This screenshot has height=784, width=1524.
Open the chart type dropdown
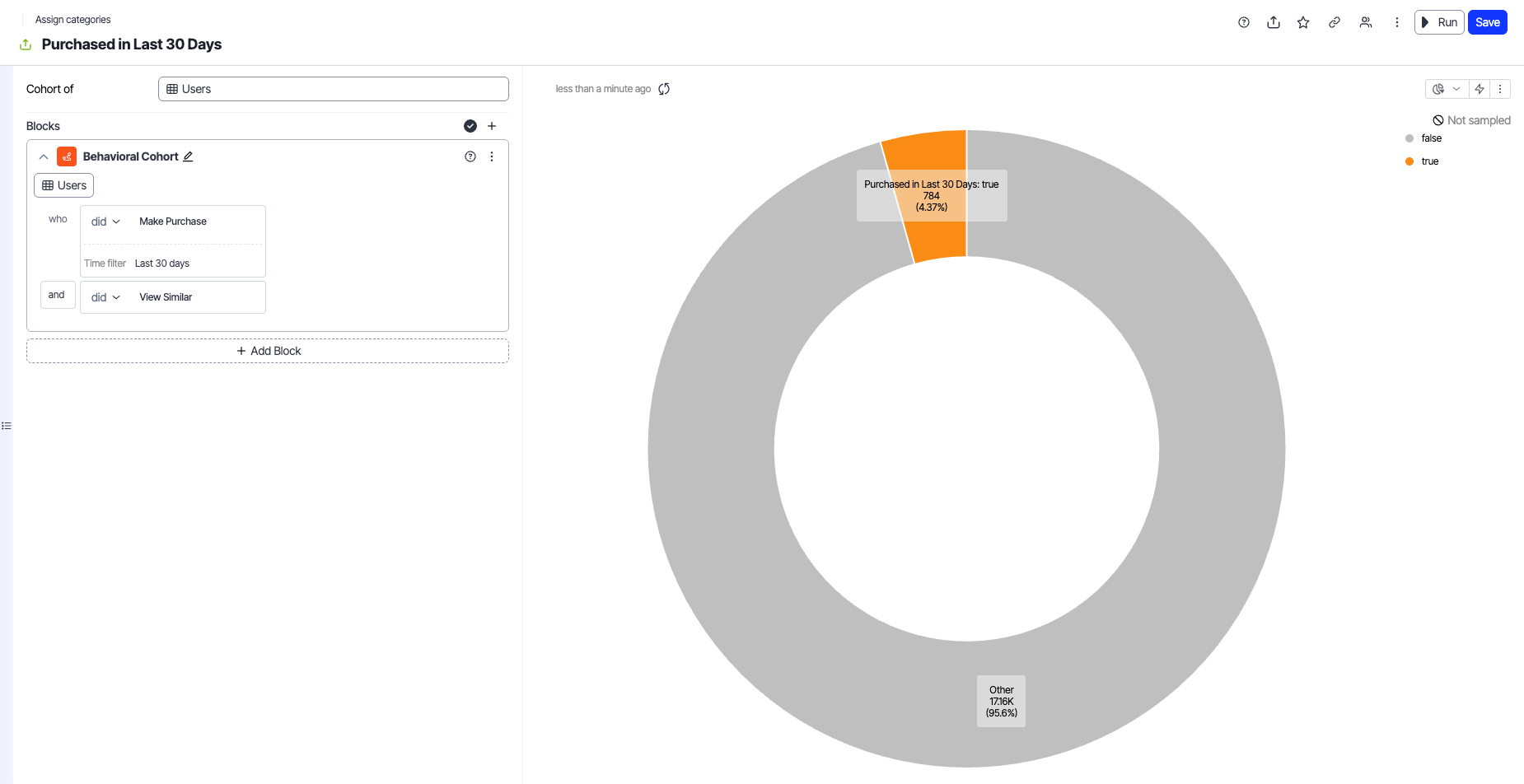pyautogui.click(x=1446, y=89)
